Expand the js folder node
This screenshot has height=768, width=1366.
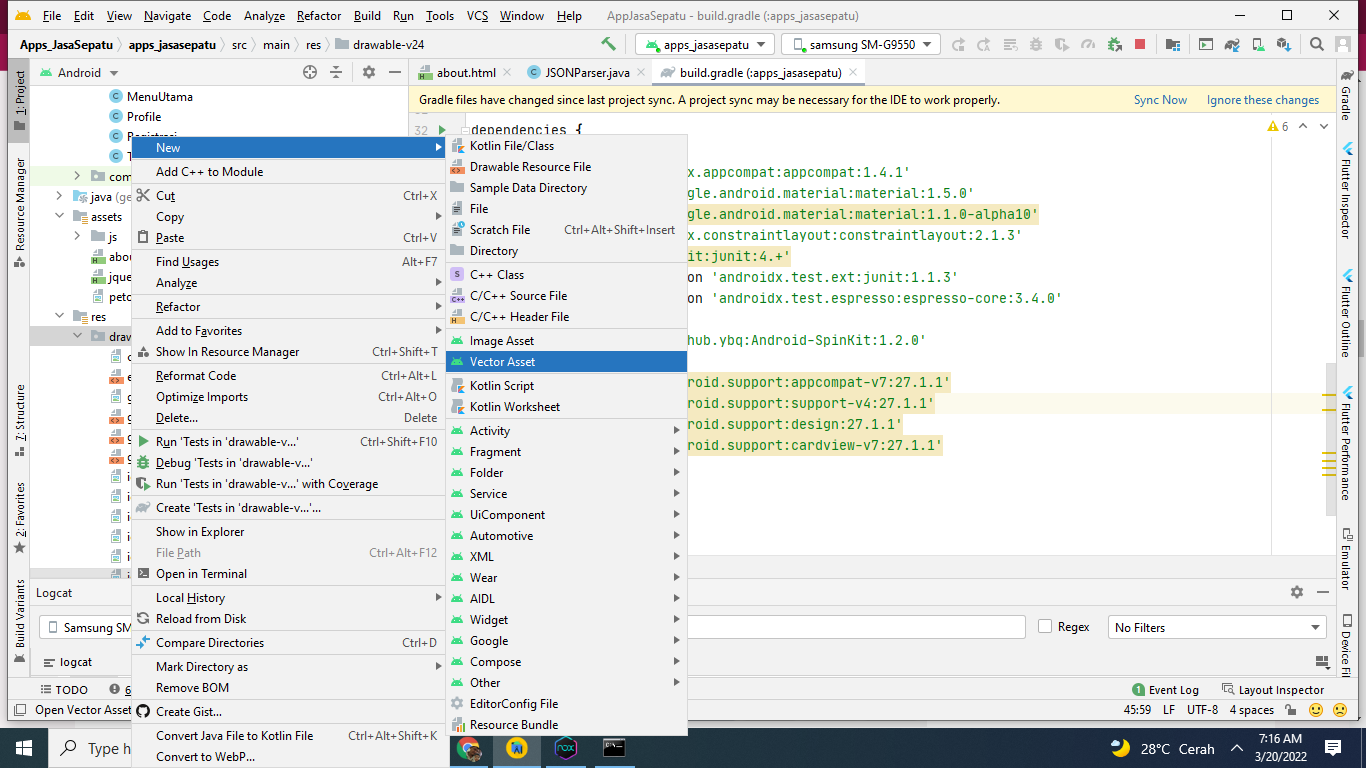(77, 237)
